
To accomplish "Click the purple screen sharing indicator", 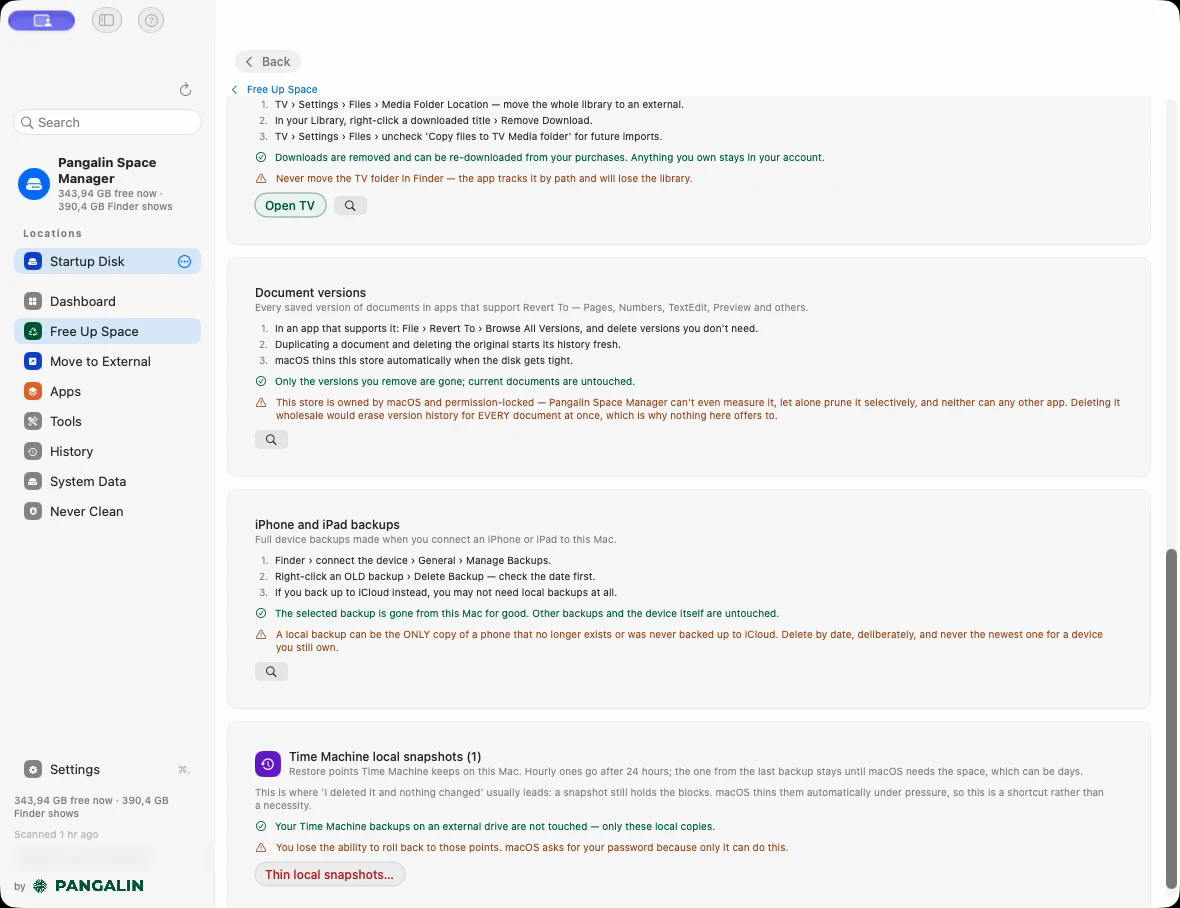I will click(x=41, y=20).
